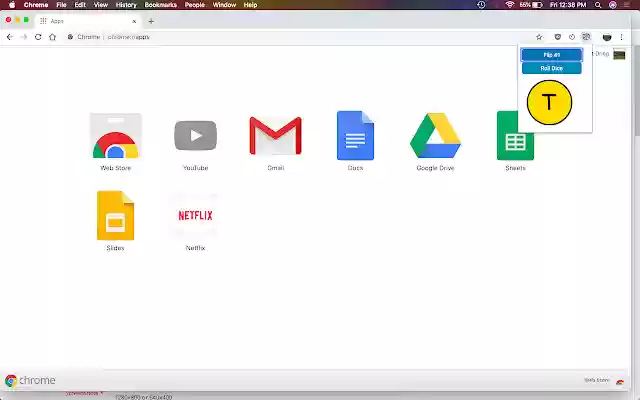Open the Edit menu
This screenshot has height=400, width=640.
pos(80,5)
